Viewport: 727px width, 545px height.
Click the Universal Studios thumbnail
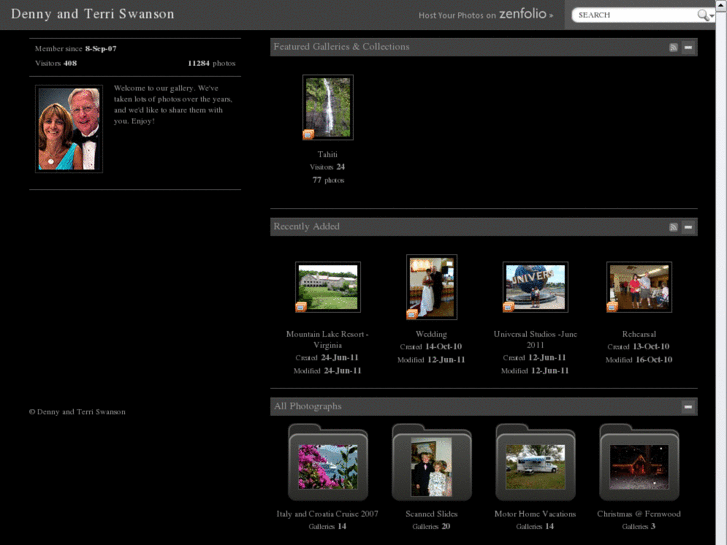pos(535,287)
